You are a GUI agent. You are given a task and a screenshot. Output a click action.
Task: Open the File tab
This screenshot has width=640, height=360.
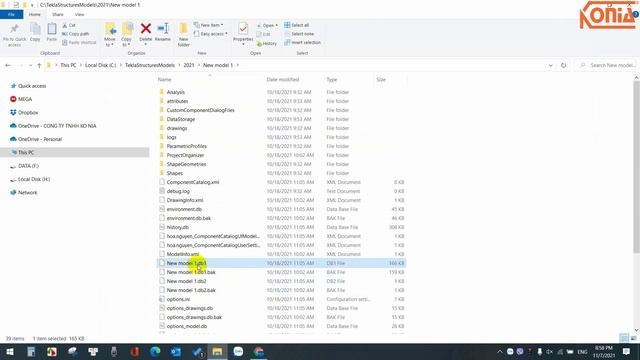pyautogui.click(x=11, y=14)
